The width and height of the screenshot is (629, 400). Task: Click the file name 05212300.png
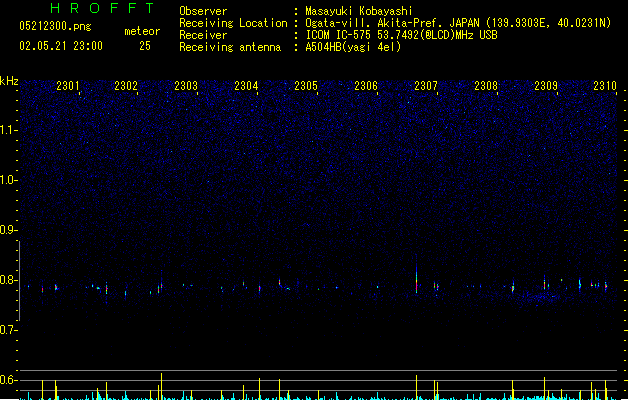(55, 26)
